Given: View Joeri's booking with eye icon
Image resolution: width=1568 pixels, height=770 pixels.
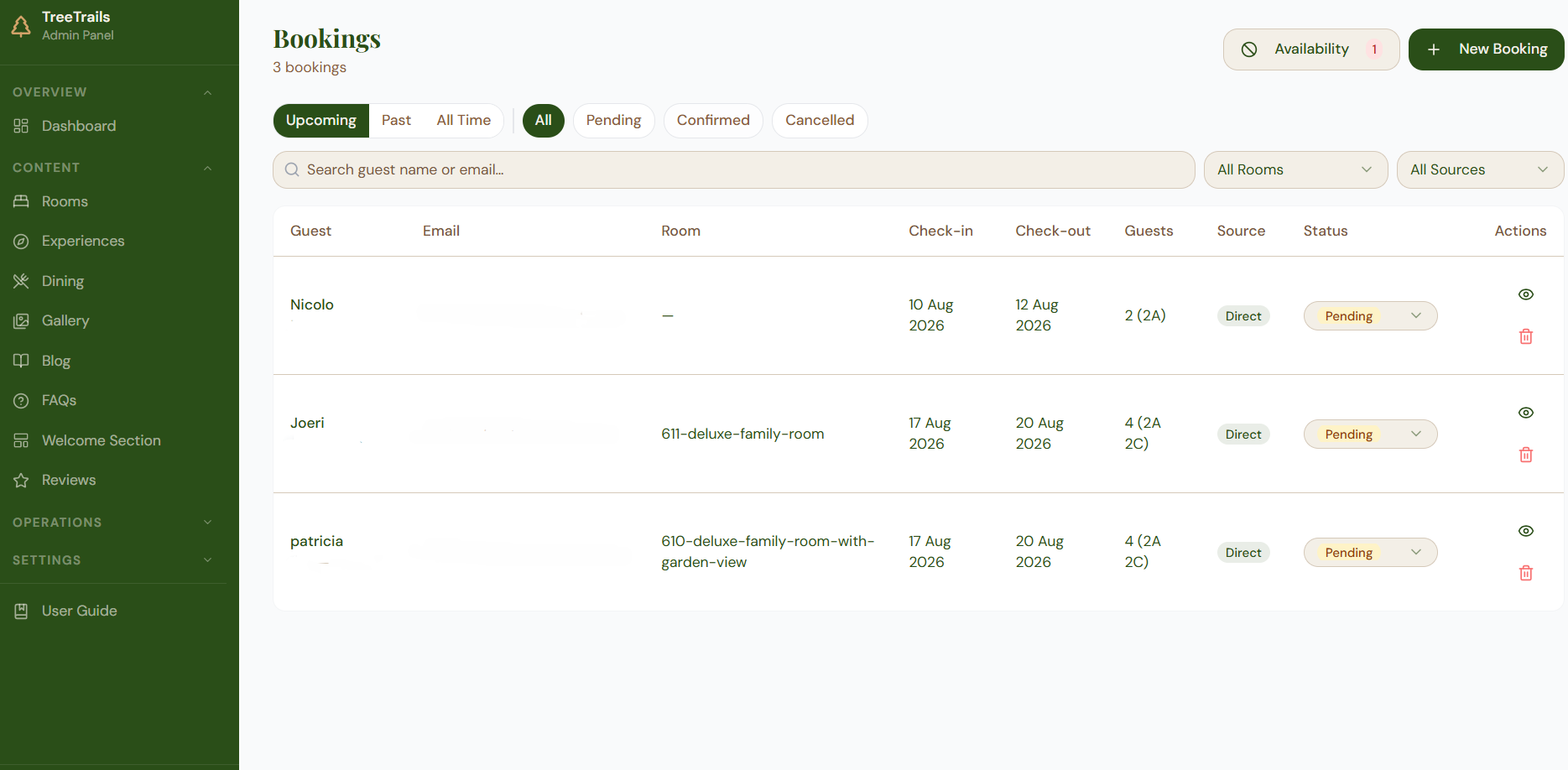Looking at the screenshot, I should click(1526, 413).
